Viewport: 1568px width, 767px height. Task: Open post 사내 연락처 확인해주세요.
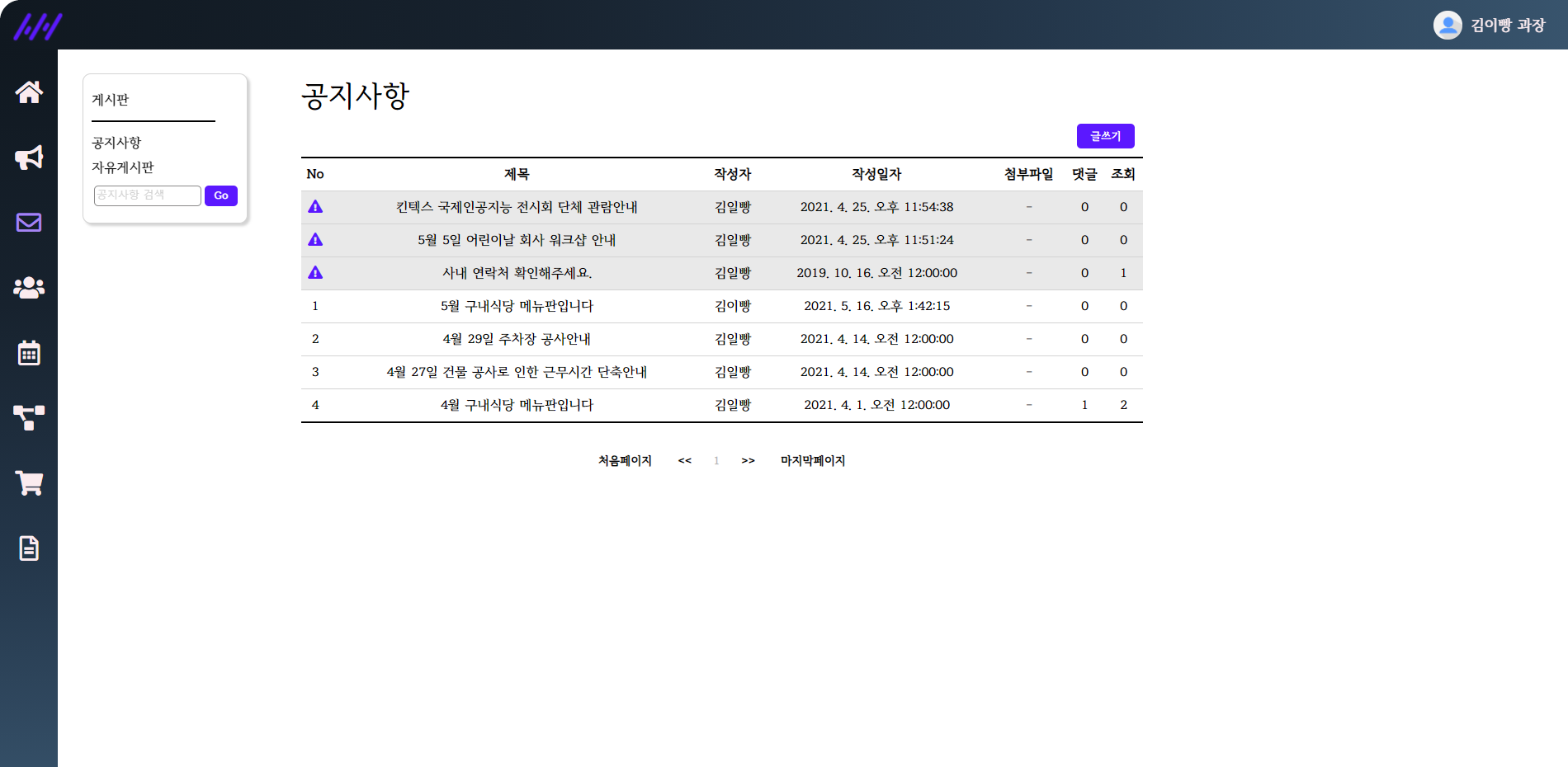(x=517, y=273)
